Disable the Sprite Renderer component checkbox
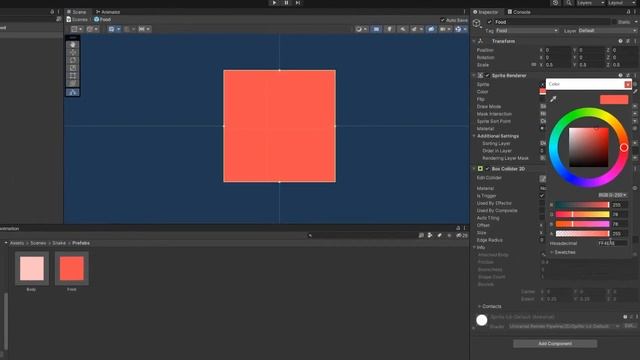This screenshot has width=640, height=360. [487, 76]
